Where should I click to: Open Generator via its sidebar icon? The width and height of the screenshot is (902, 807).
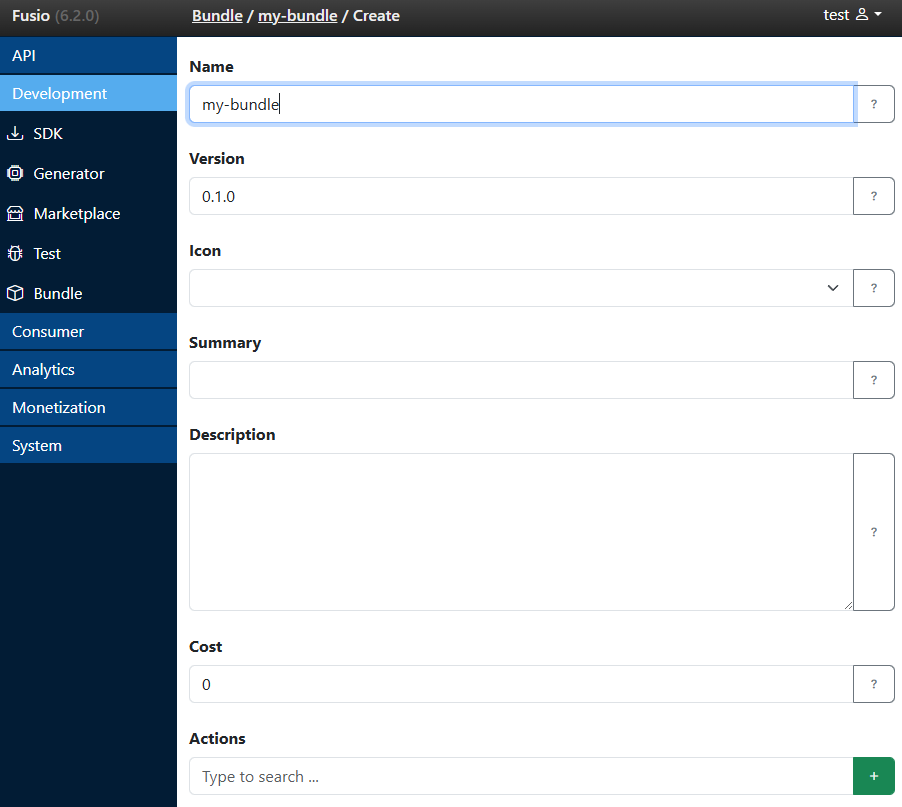16,172
